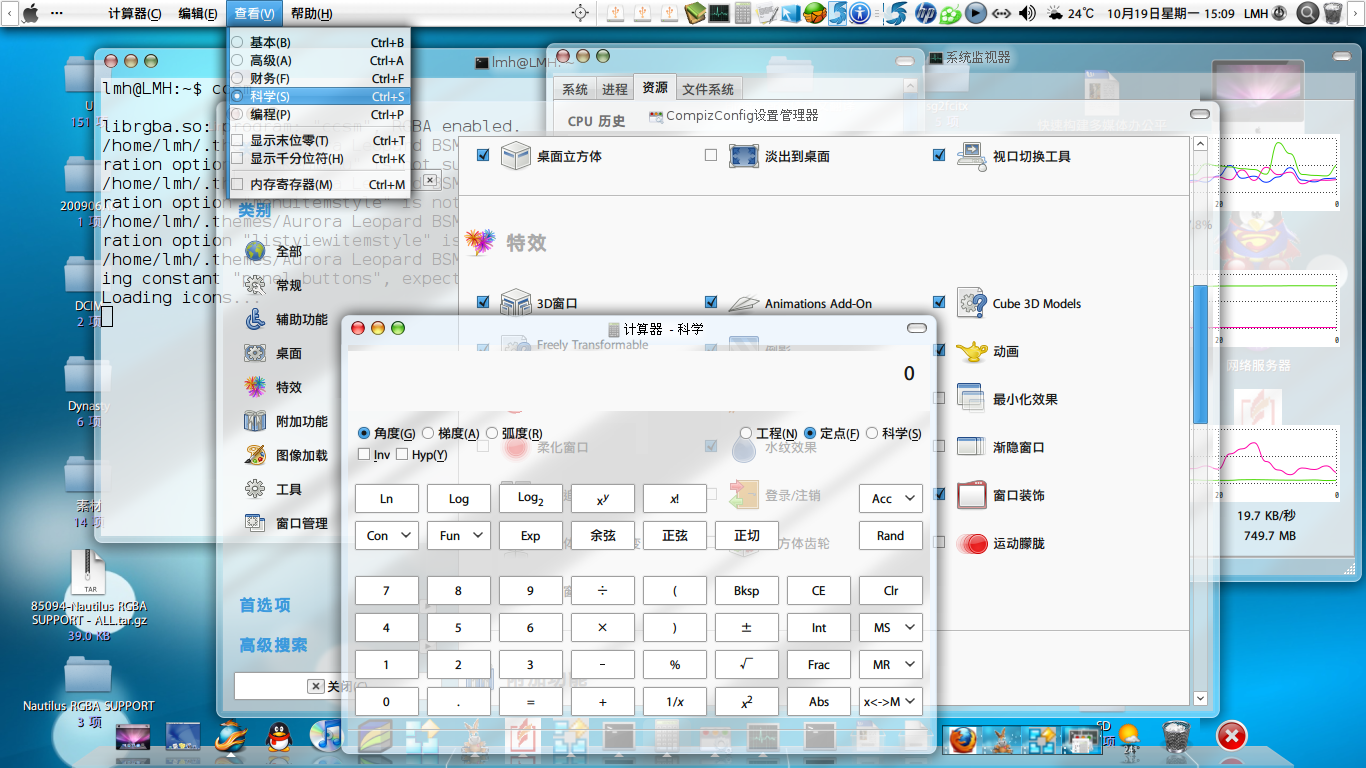Choose 财务 mode from 查看 menu
This screenshot has width=1366, height=768.
click(x=319, y=79)
